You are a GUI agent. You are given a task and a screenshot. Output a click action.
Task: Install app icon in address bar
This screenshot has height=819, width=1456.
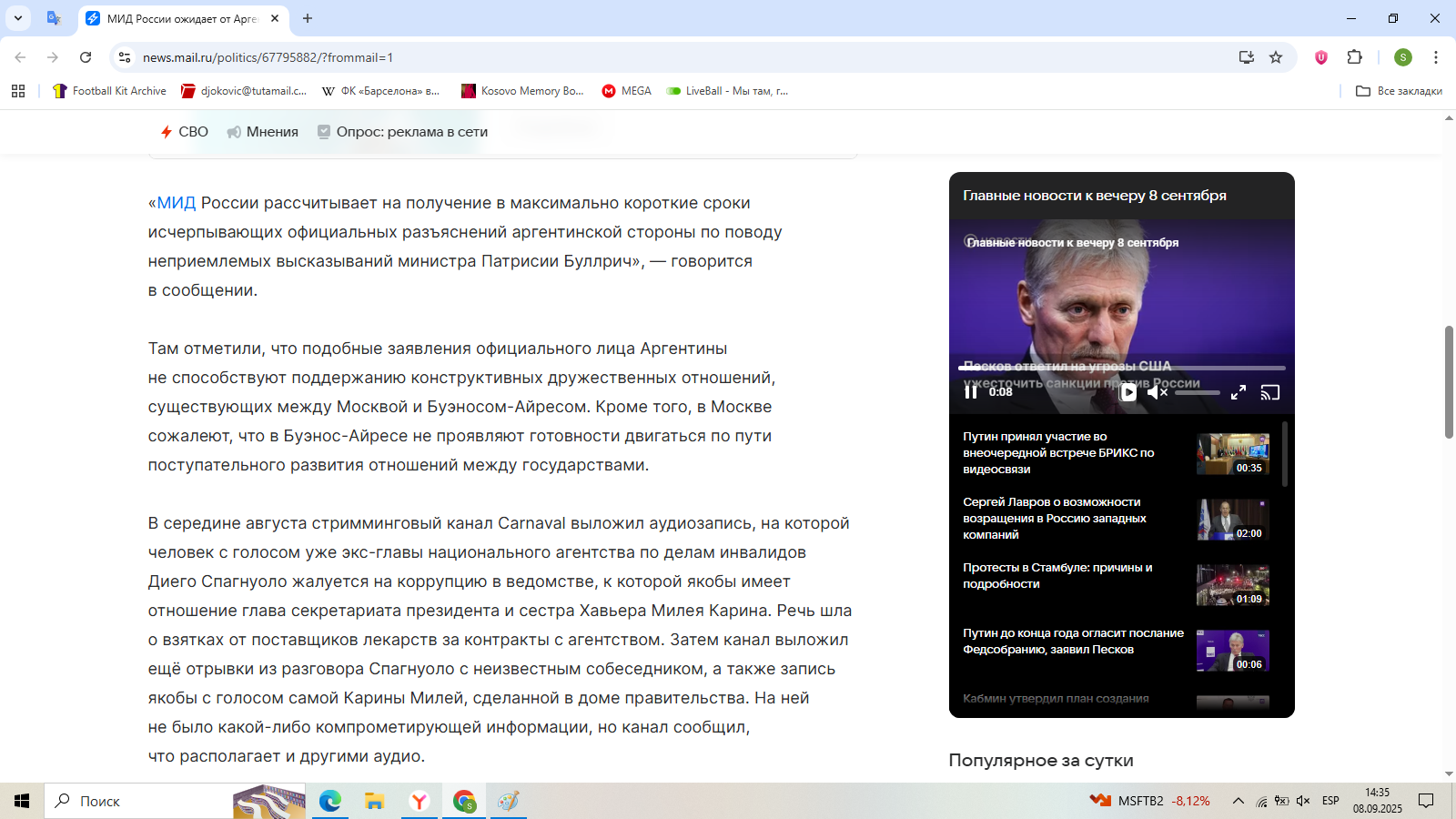point(1247,57)
